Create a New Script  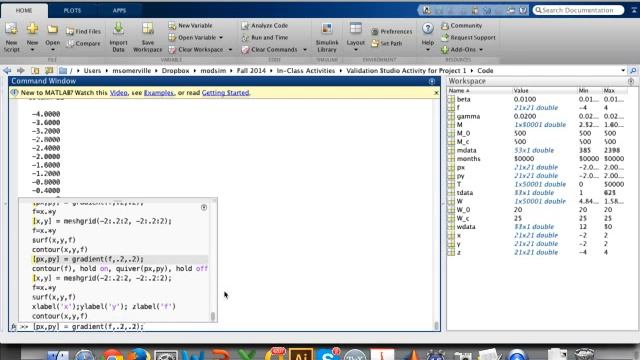[11, 38]
